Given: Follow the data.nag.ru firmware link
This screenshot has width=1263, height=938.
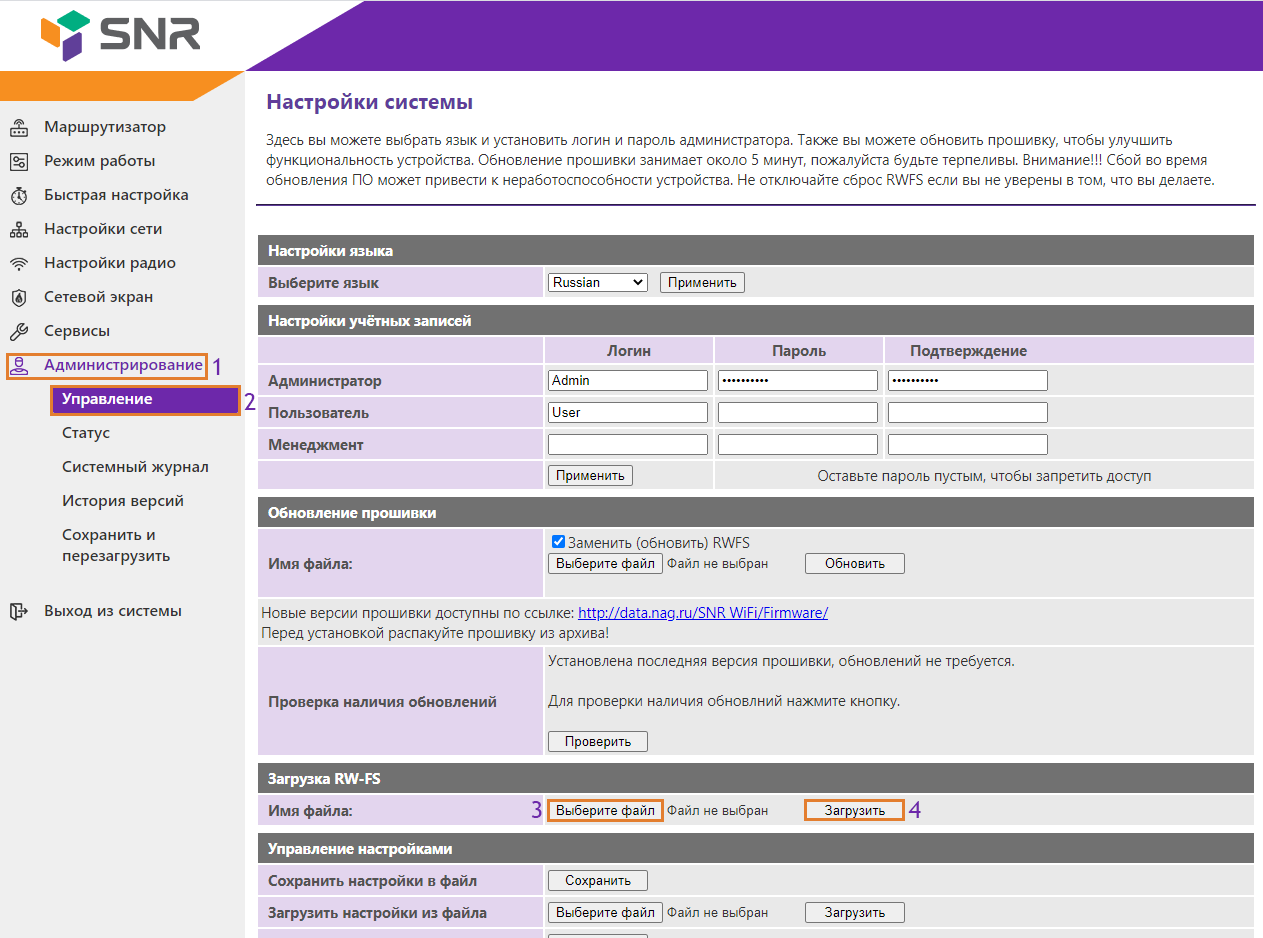Looking at the screenshot, I should [x=702, y=613].
